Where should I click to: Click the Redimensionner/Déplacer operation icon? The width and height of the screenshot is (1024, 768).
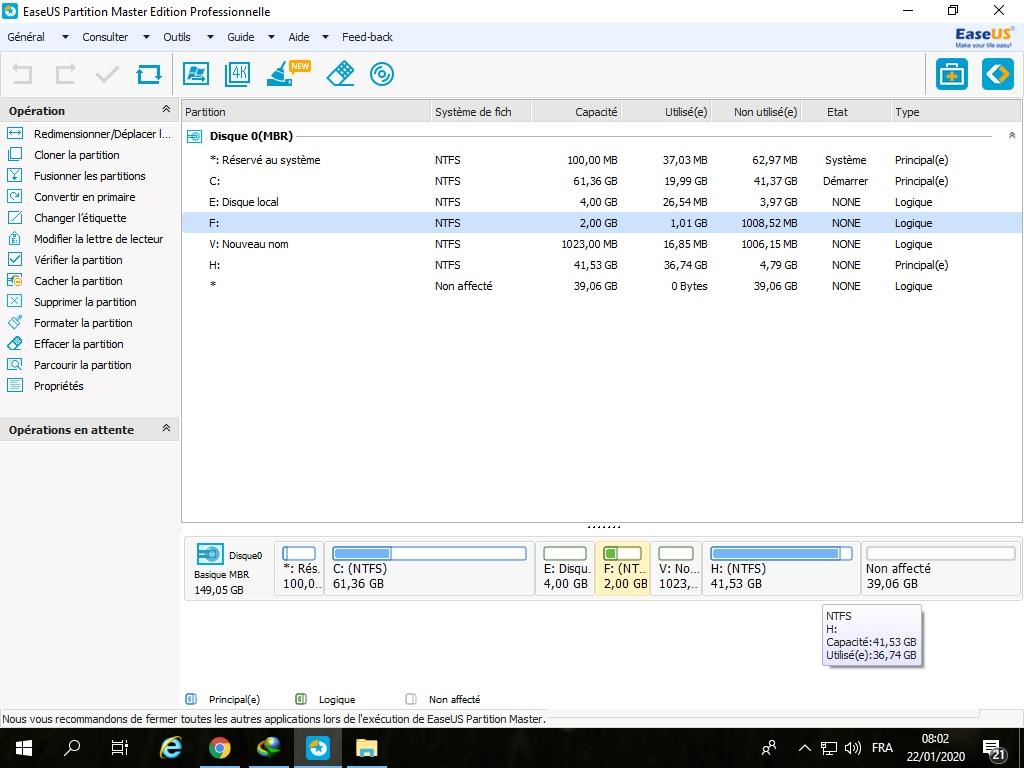14,133
